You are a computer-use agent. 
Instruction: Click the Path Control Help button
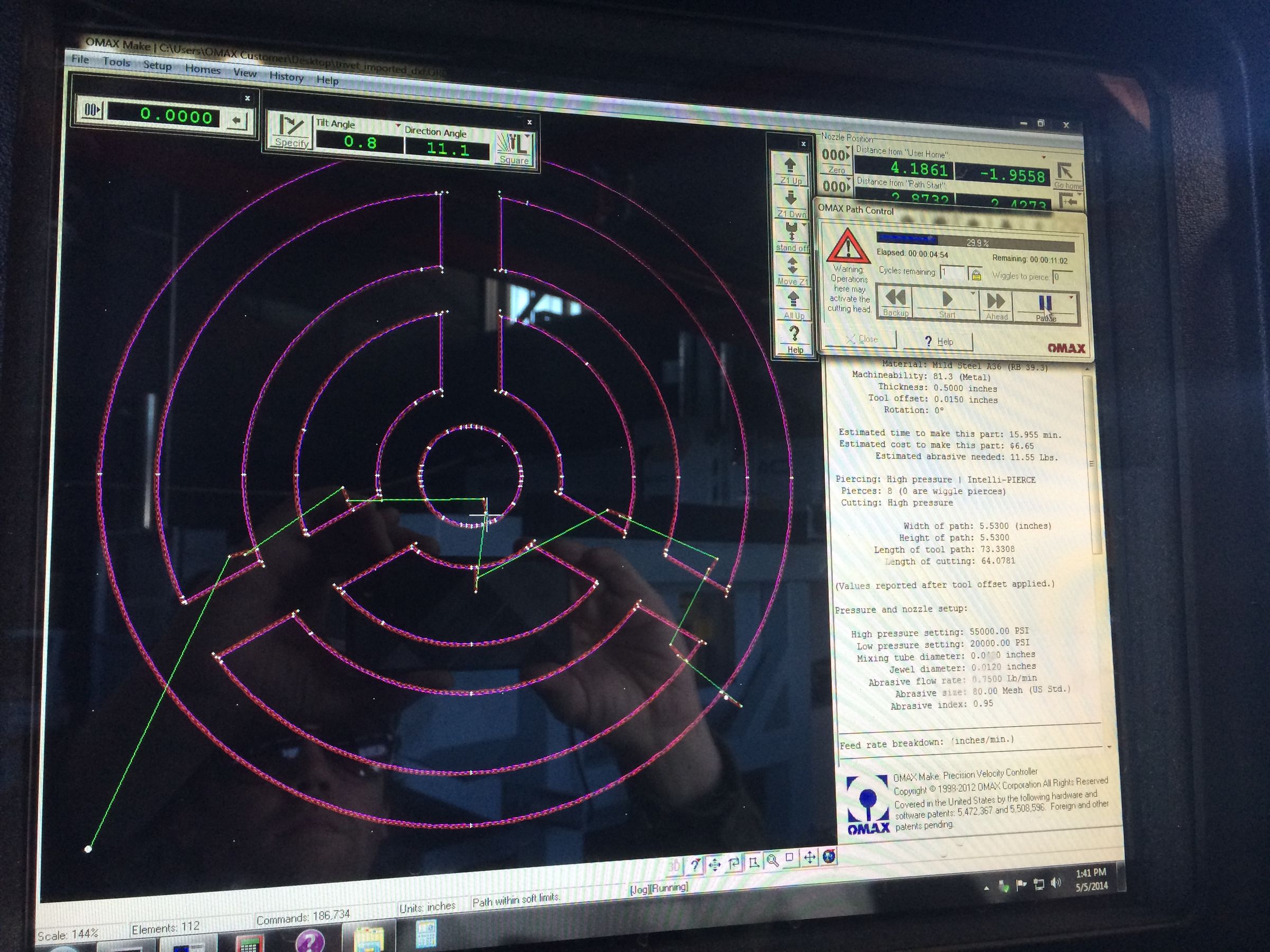click(x=938, y=341)
